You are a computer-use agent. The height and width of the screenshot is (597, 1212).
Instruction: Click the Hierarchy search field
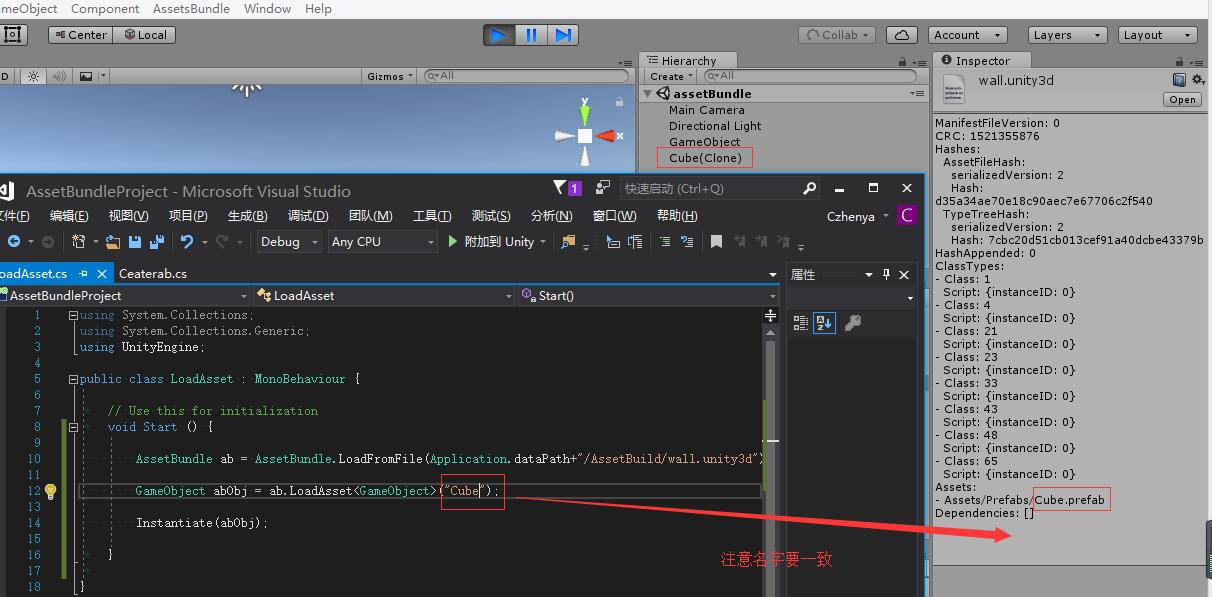pyautogui.click(x=809, y=76)
